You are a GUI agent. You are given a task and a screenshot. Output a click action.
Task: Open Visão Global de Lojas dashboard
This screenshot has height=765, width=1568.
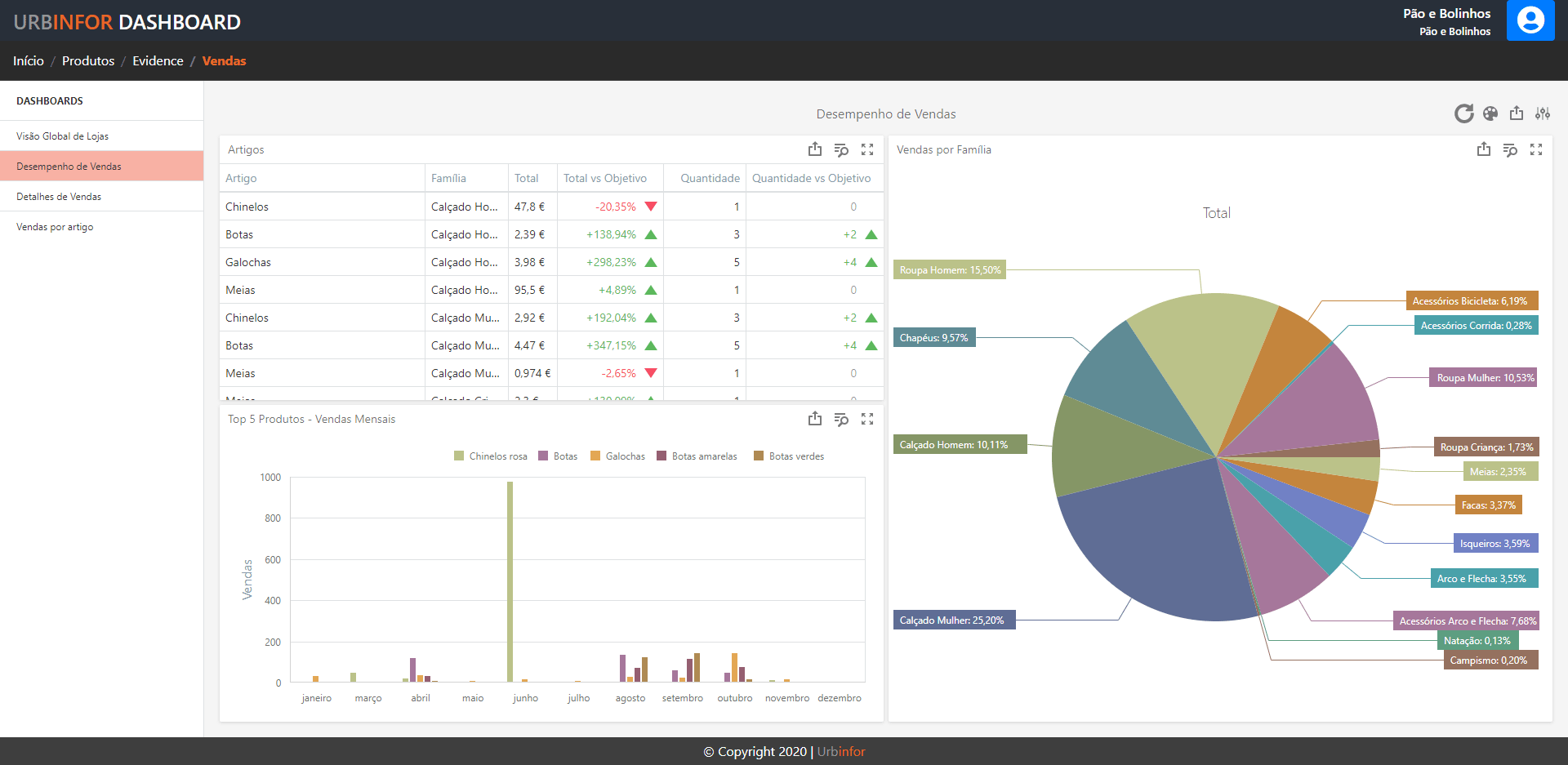tap(62, 136)
